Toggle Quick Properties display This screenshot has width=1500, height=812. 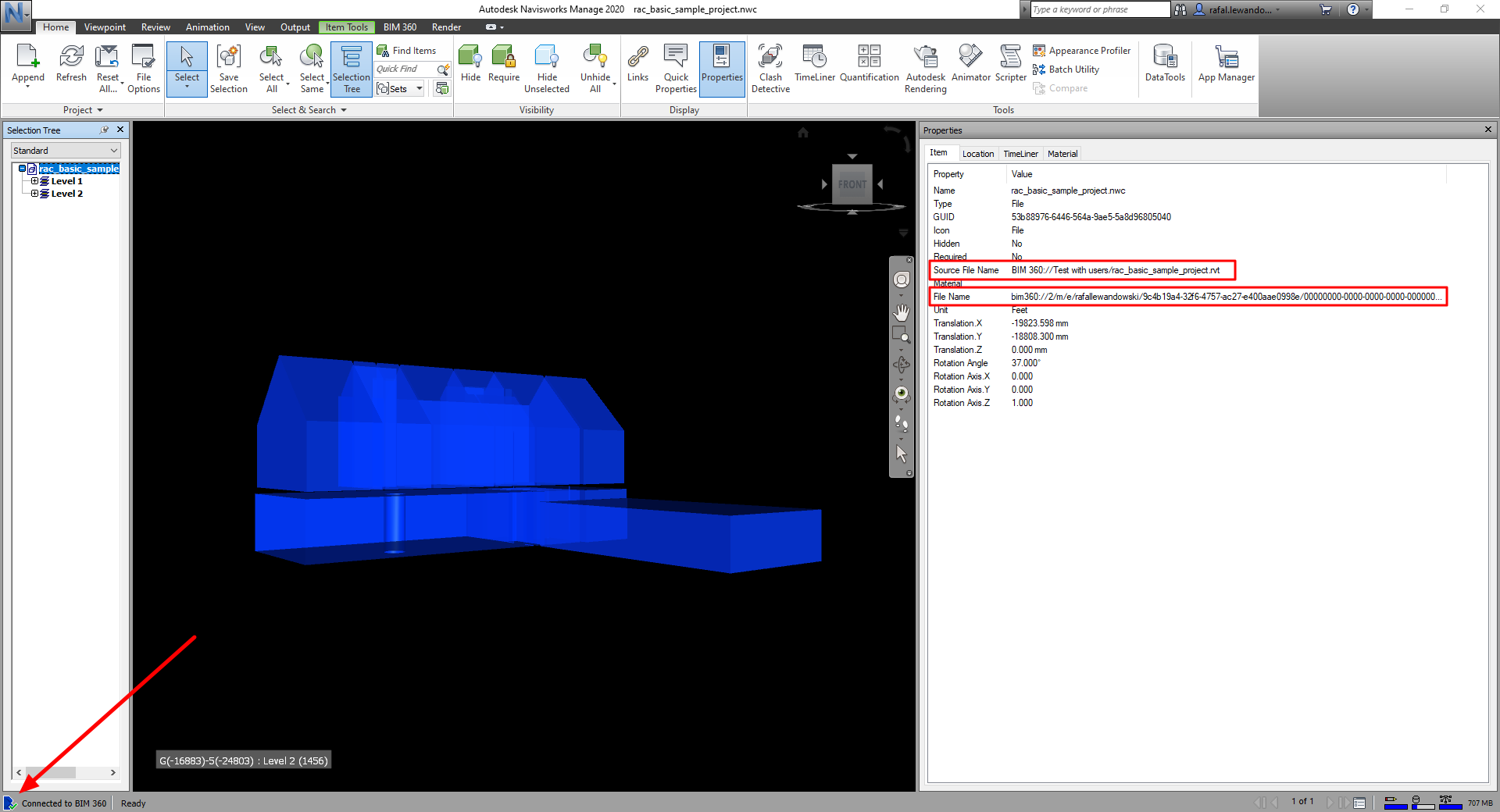point(676,69)
